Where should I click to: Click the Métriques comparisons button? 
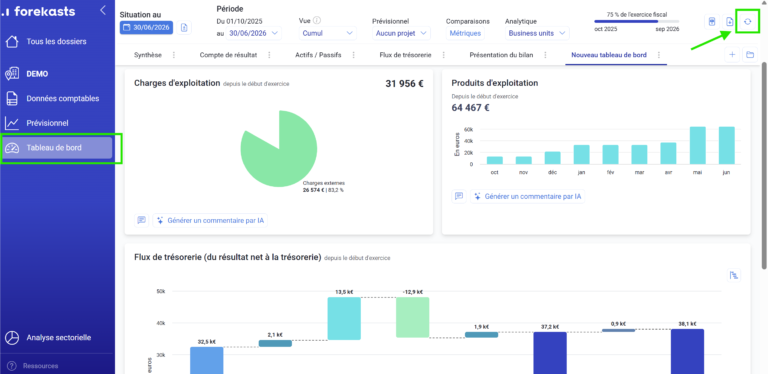click(x=465, y=33)
